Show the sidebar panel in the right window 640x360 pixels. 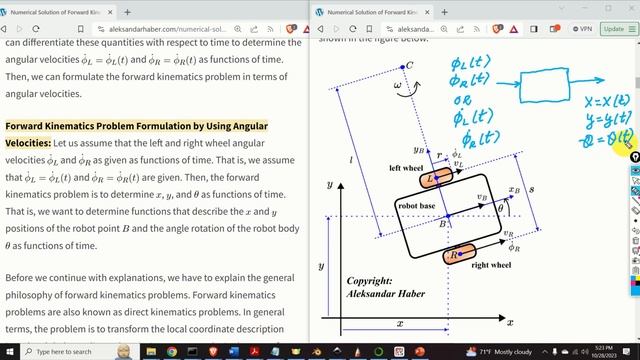(x=534, y=29)
